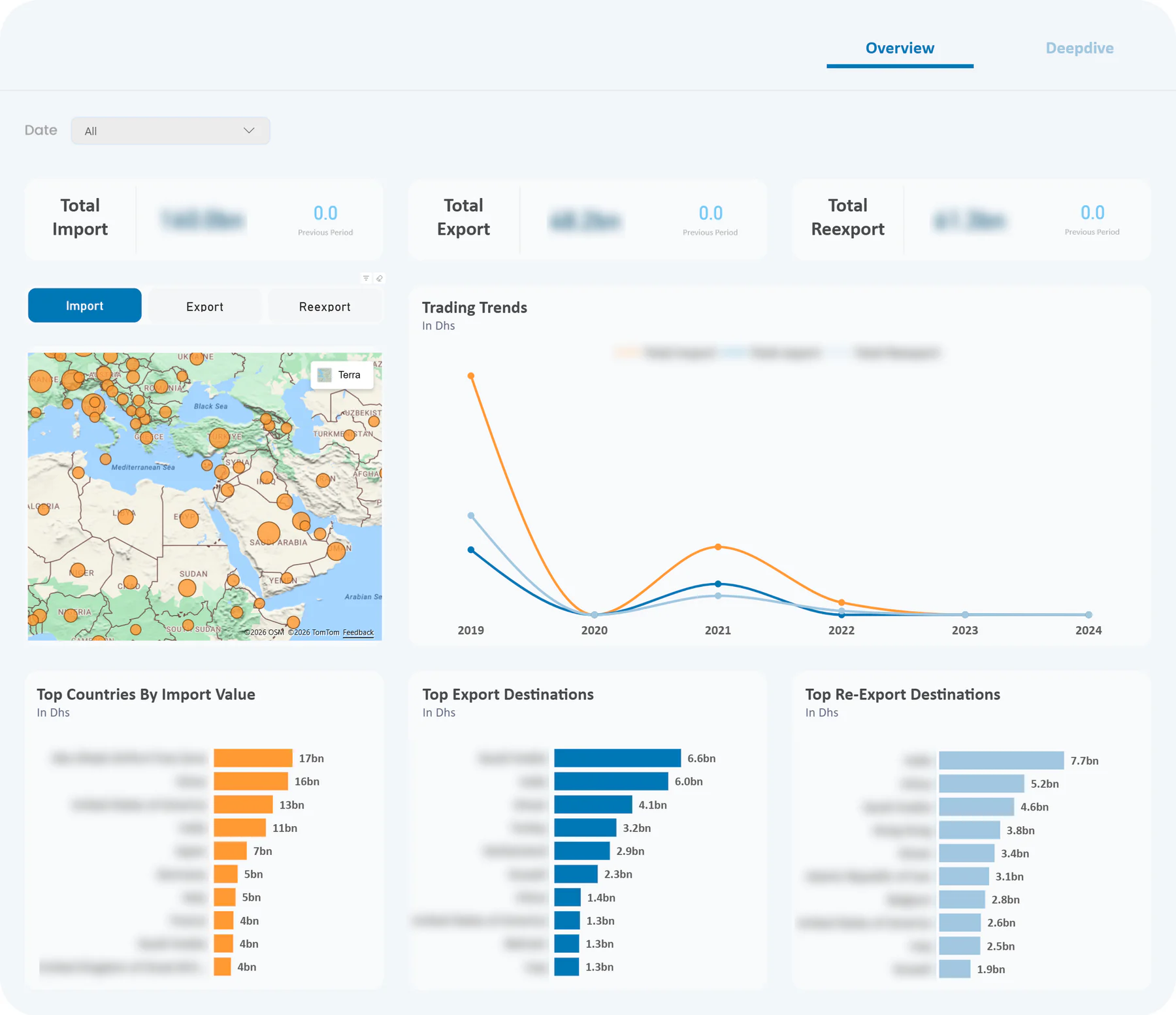Viewport: 1176px width, 1015px height.
Task: Click the Türkiye bubble on the map
Action: (219, 437)
